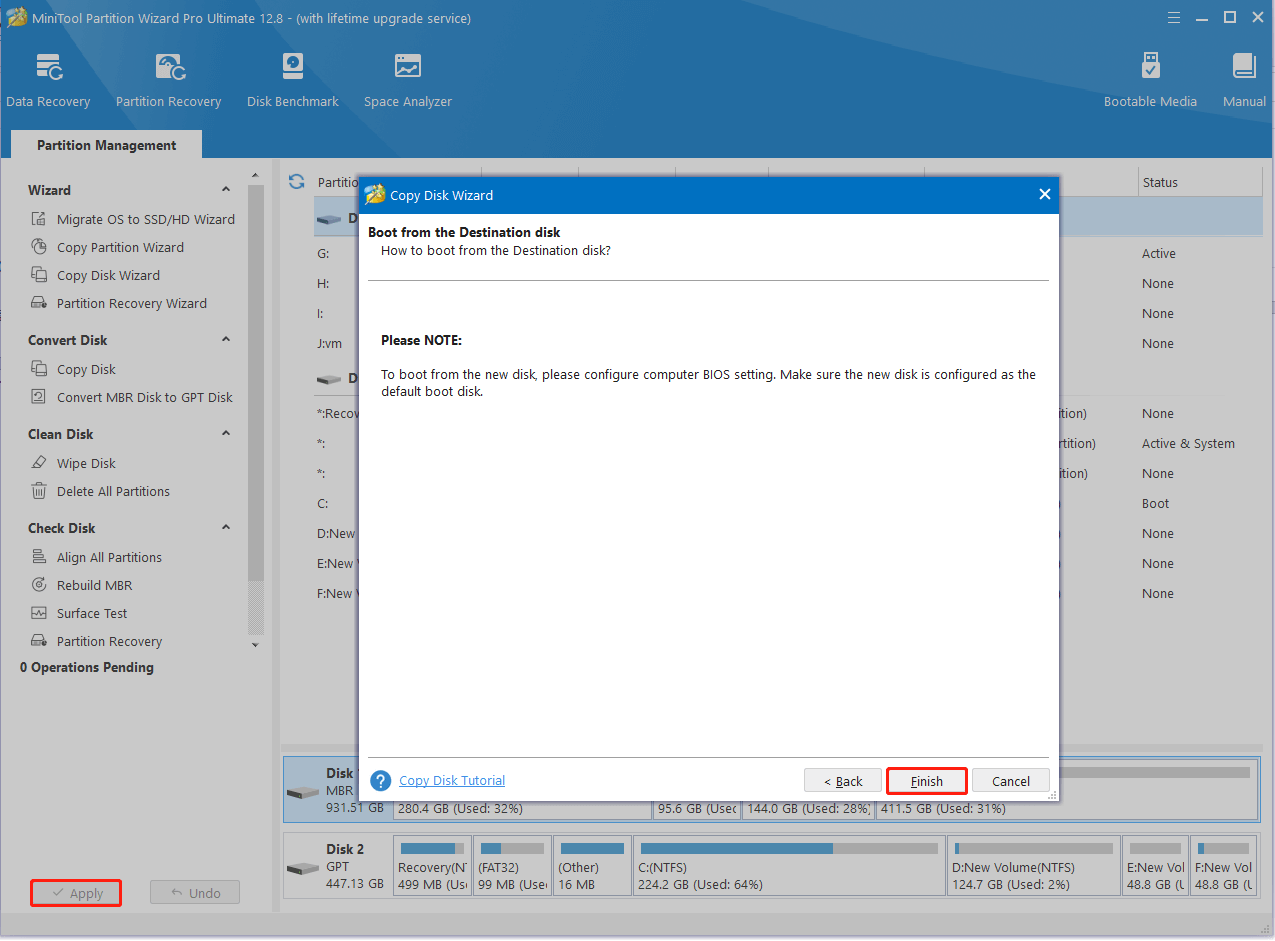Open the Copy Disk Tutorial link
The height and width of the screenshot is (941, 1275).
click(x=451, y=781)
